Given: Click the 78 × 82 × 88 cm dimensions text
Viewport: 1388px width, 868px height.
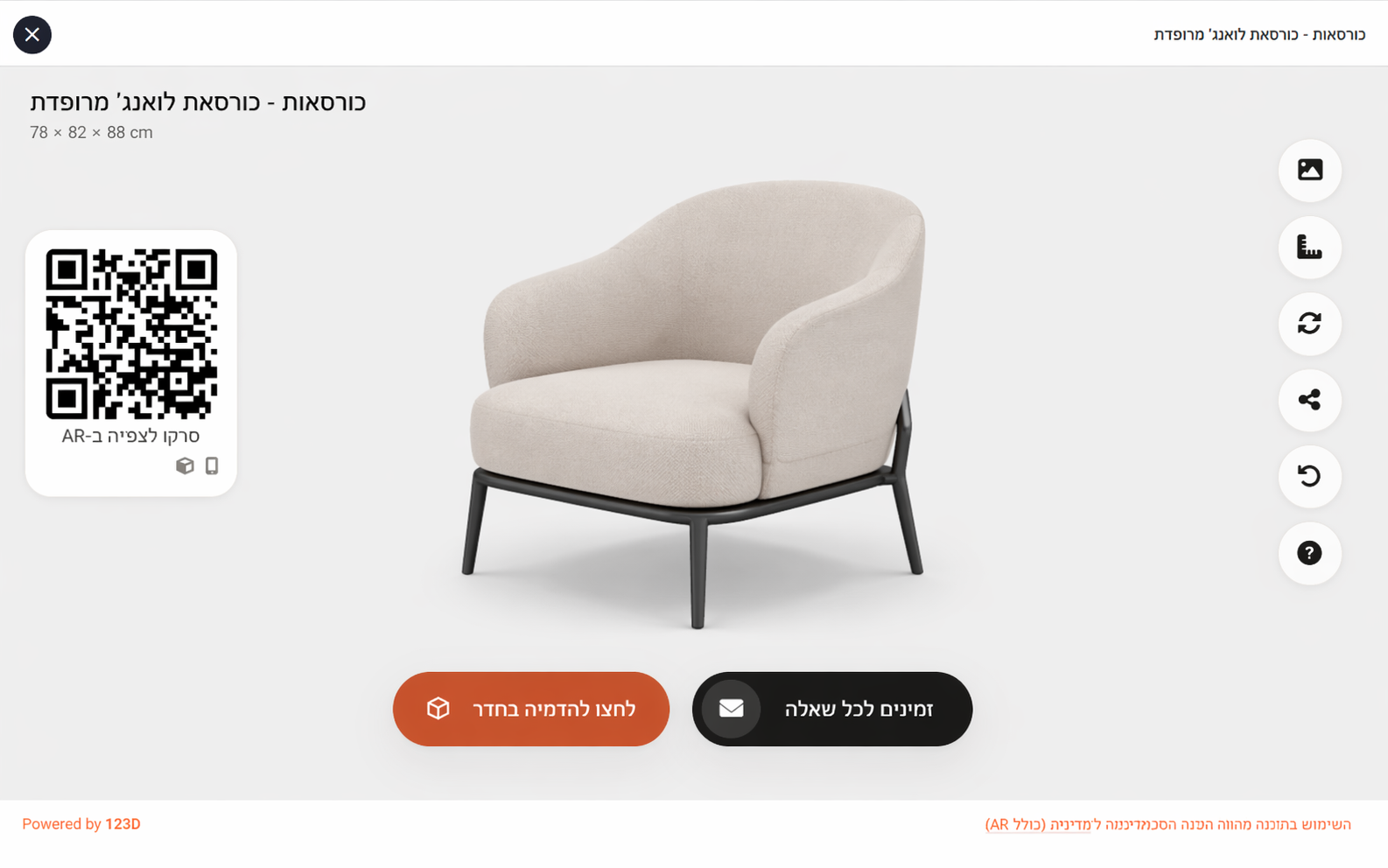Looking at the screenshot, I should (x=91, y=133).
